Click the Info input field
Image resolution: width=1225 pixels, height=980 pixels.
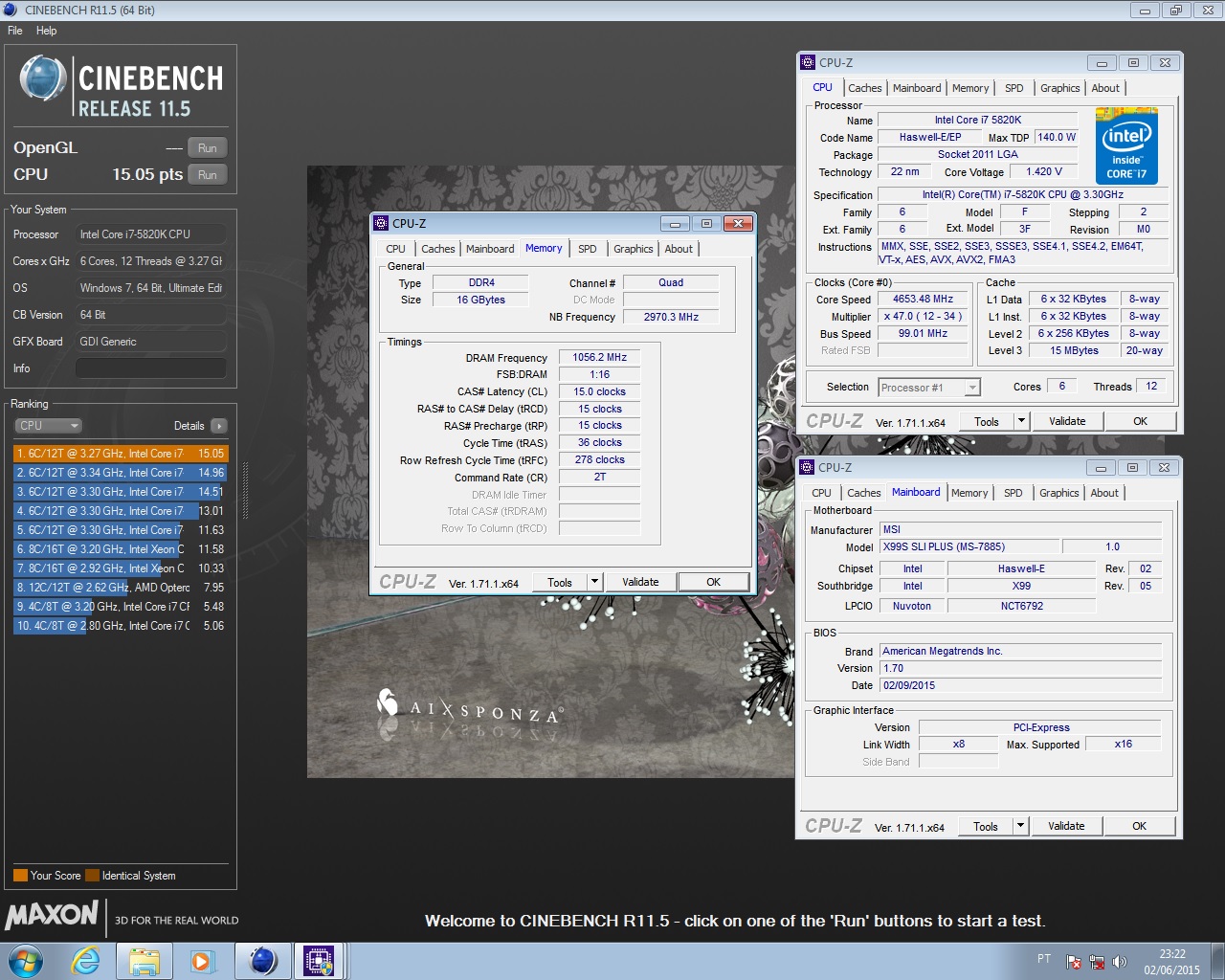(151, 368)
